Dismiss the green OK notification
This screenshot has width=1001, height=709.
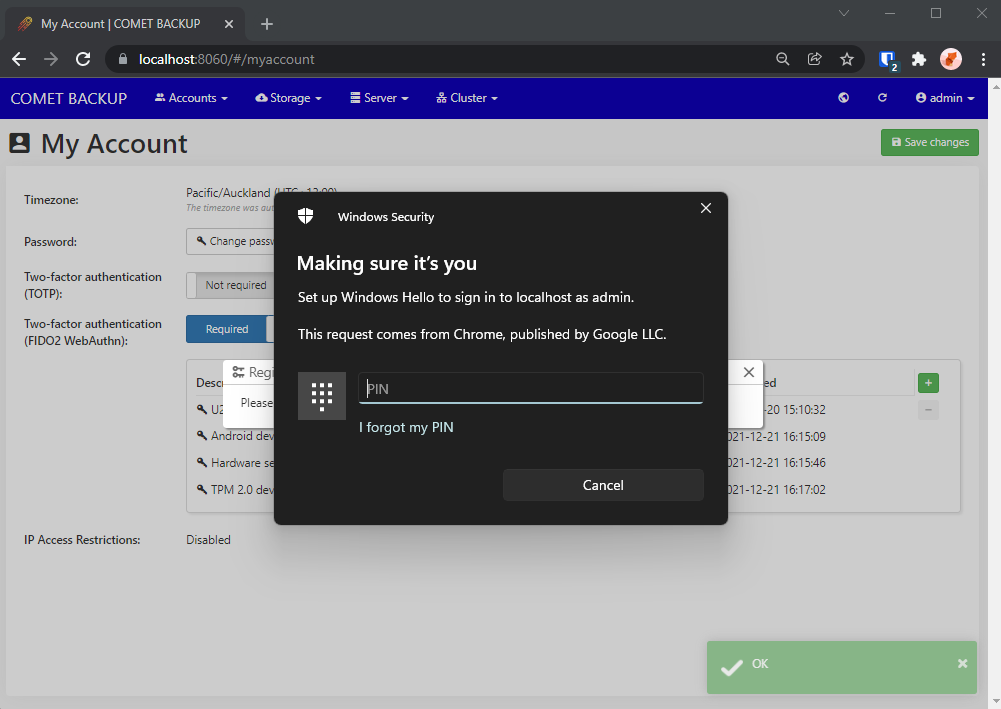(x=962, y=663)
